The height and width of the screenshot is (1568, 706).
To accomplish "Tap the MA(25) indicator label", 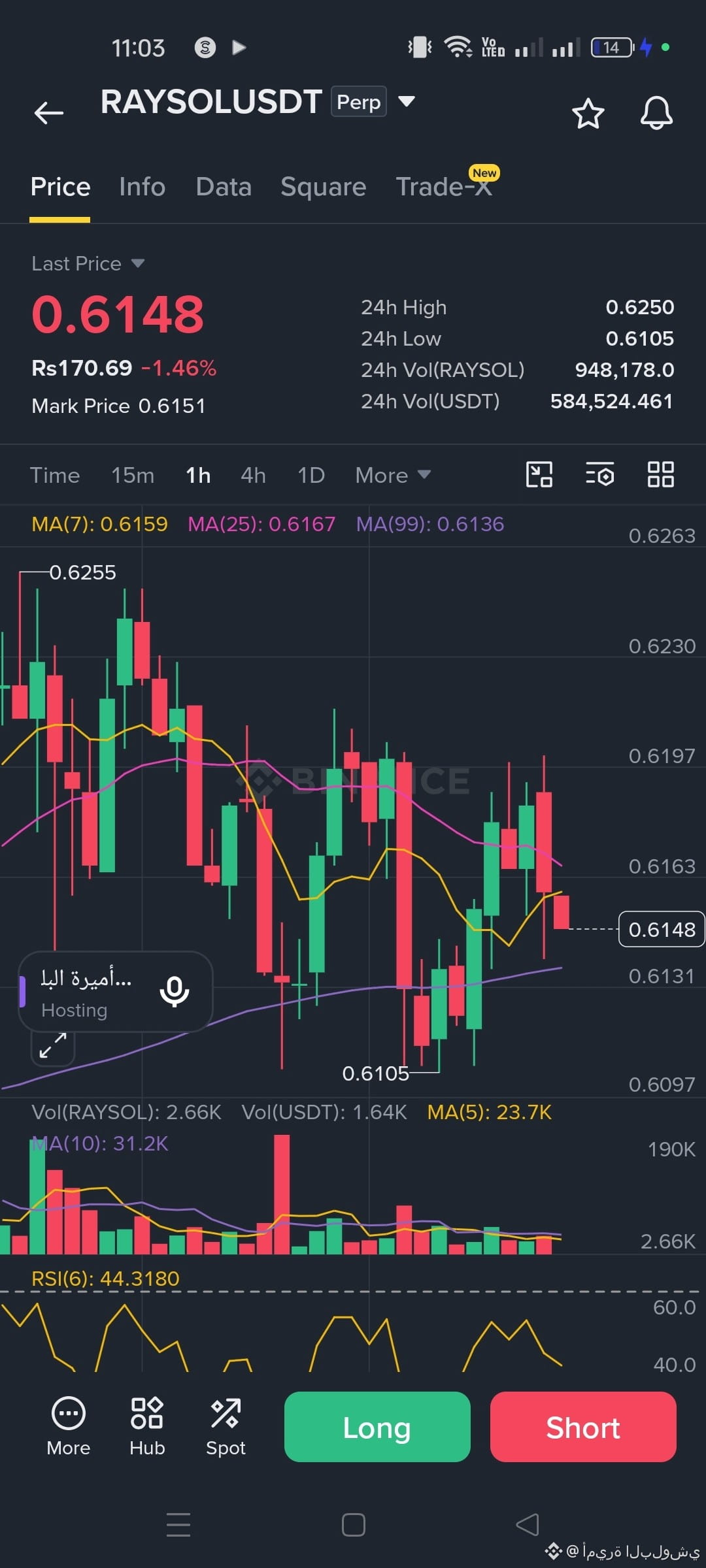I will [x=261, y=524].
